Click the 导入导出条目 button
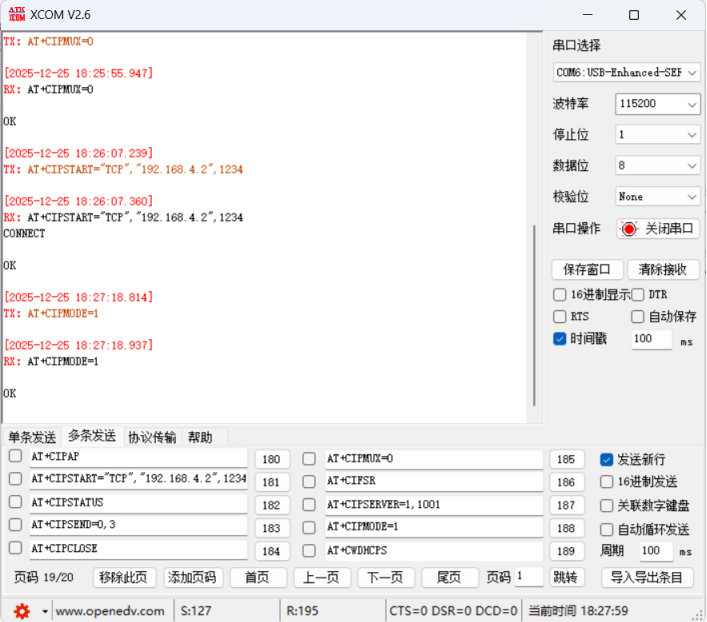 [x=647, y=577]
